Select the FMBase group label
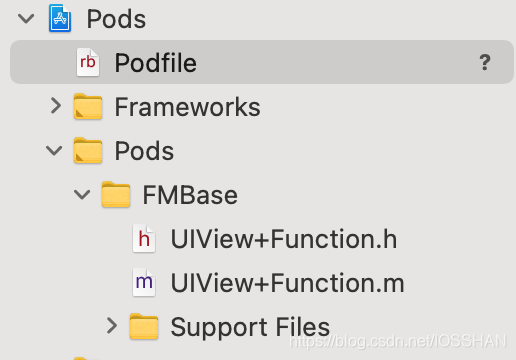516x360 pixels. [x=190, y=195]
